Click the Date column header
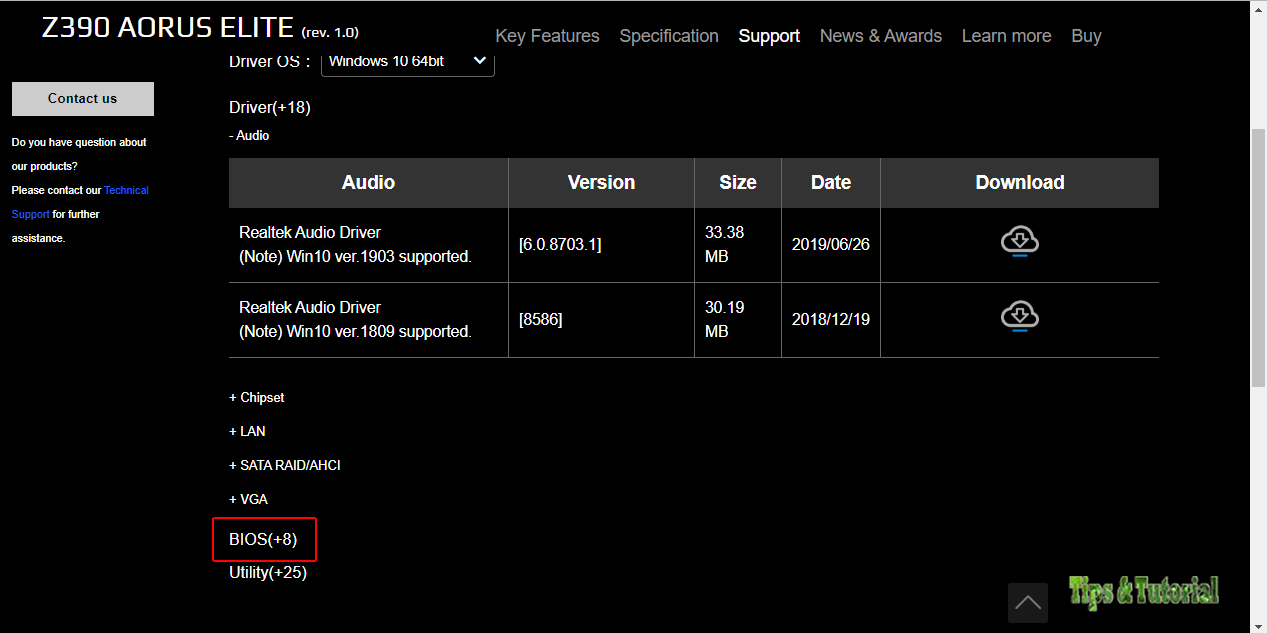The height and width of the screenshot is (633, 1267). [x=831, y=183]
